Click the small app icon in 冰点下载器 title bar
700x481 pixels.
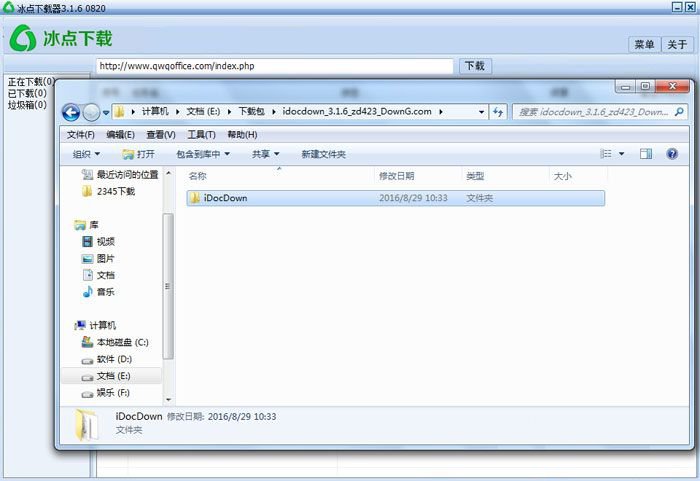(8, 7)
